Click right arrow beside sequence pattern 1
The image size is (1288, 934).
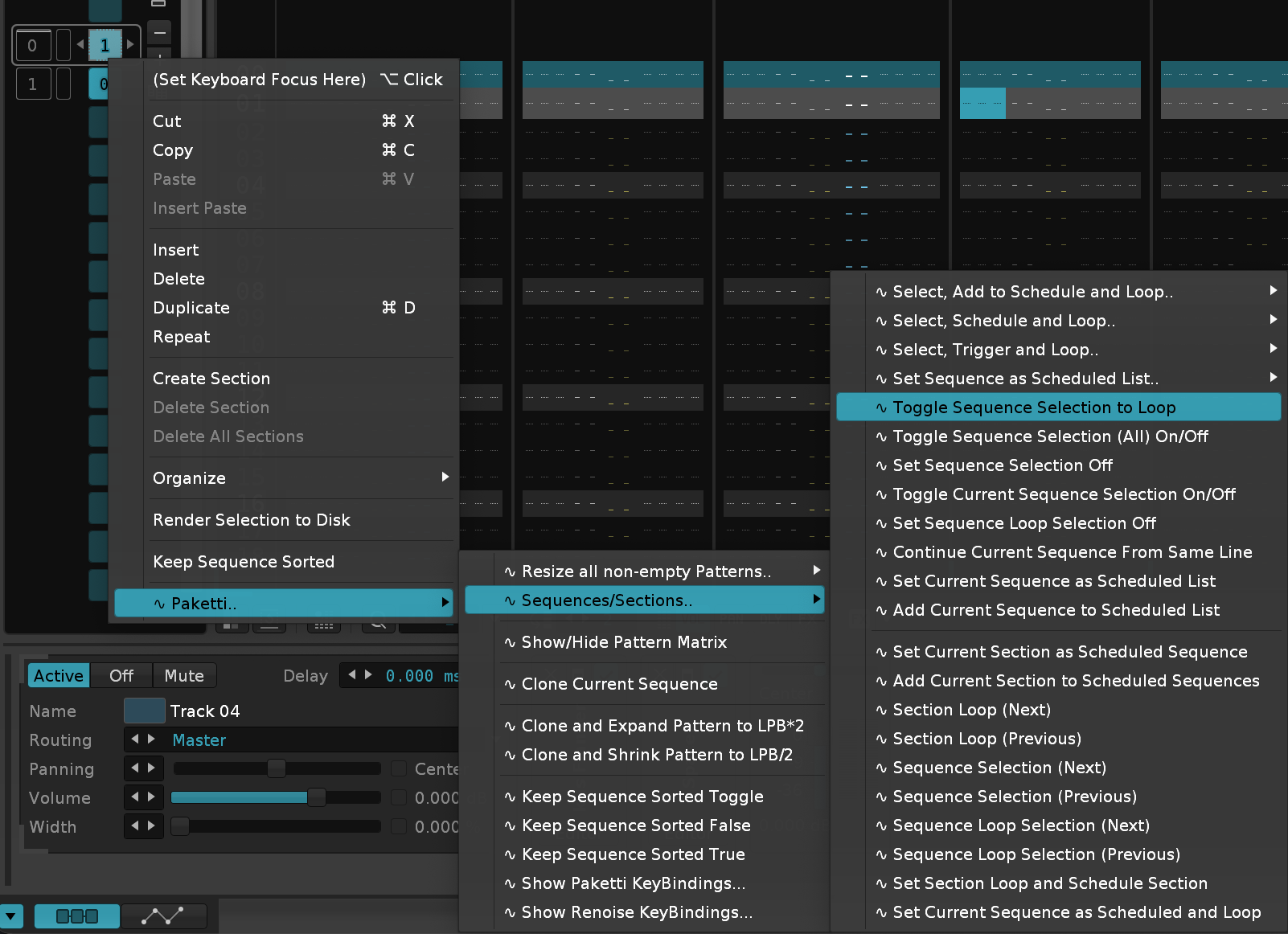[130, 44]
